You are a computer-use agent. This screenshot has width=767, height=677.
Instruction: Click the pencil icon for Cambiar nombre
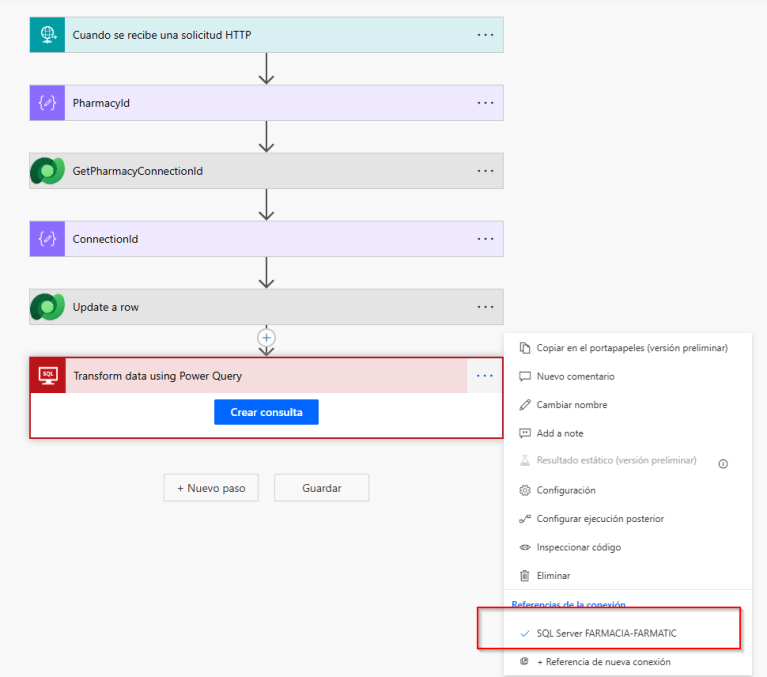[x=524, y=405]
